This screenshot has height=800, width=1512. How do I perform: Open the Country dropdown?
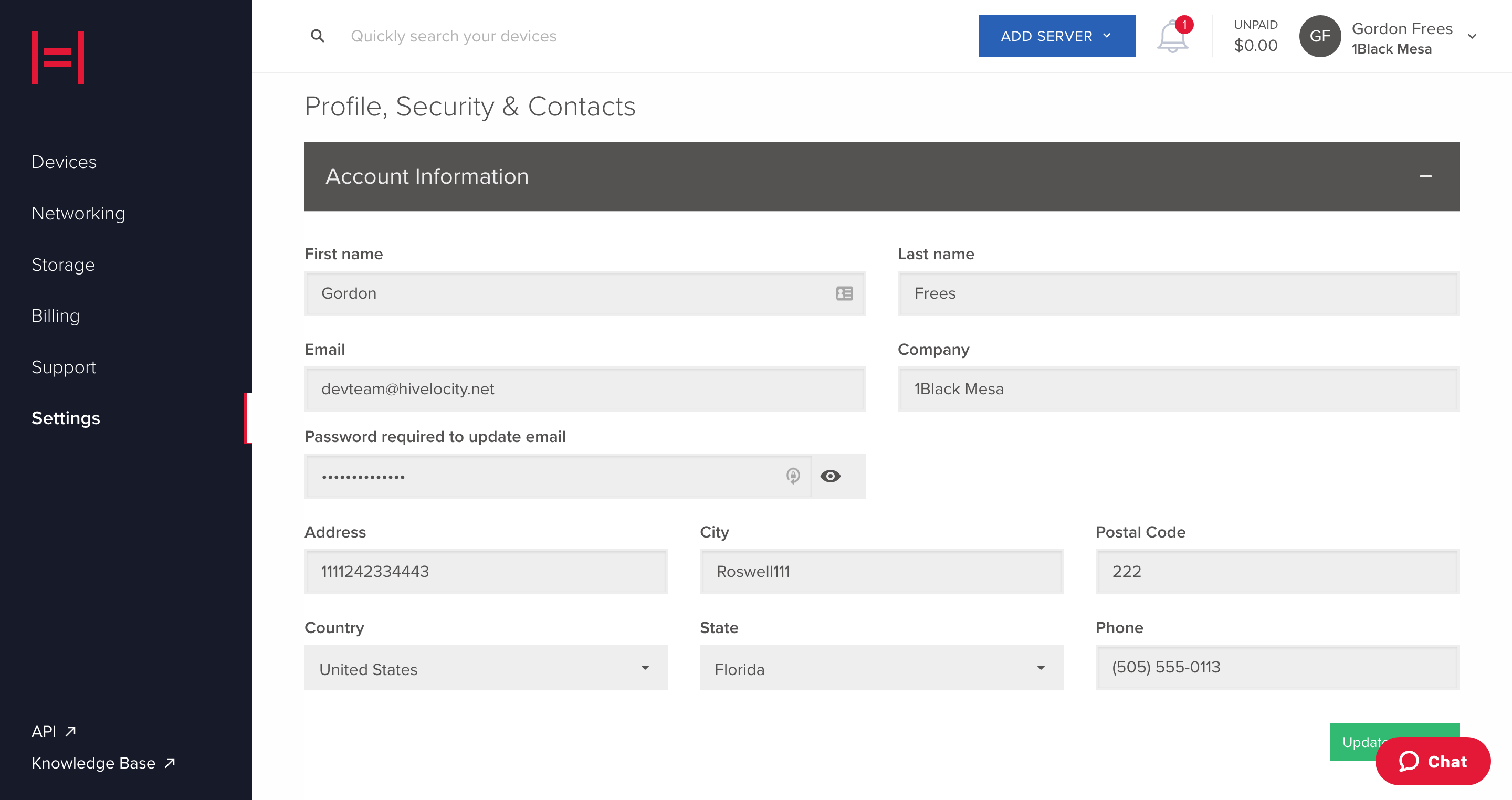pos(486,668)
